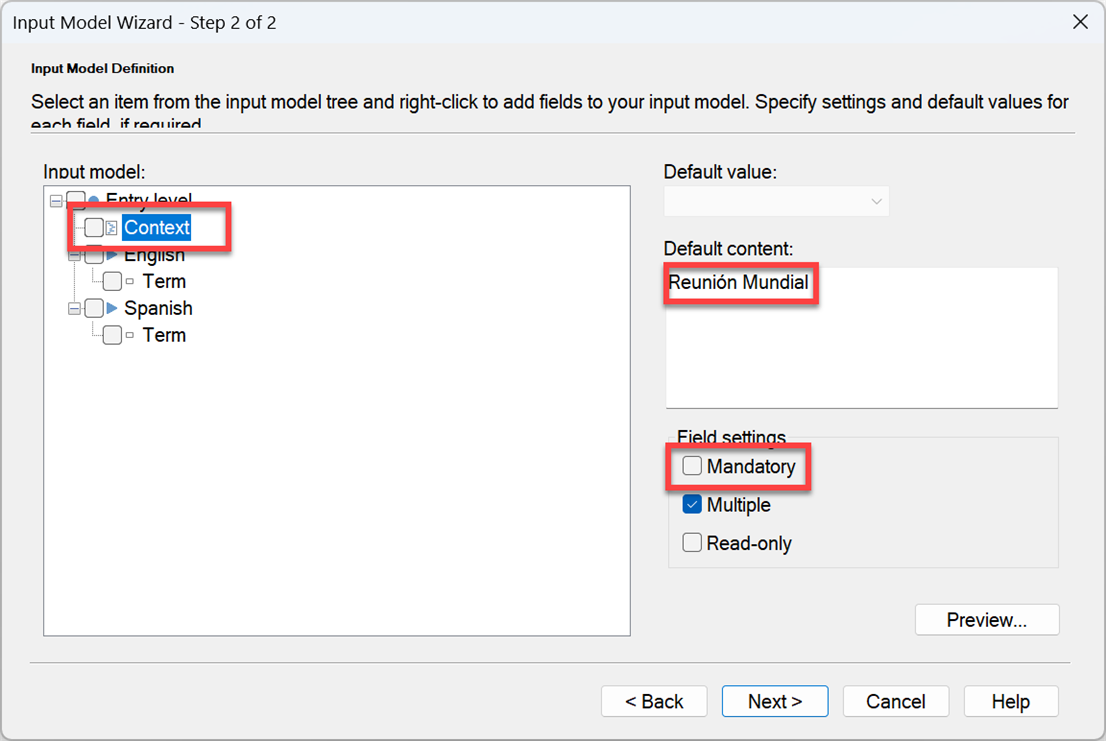
Task: Tick the Entry level checkbox
Action: [76, 201]
